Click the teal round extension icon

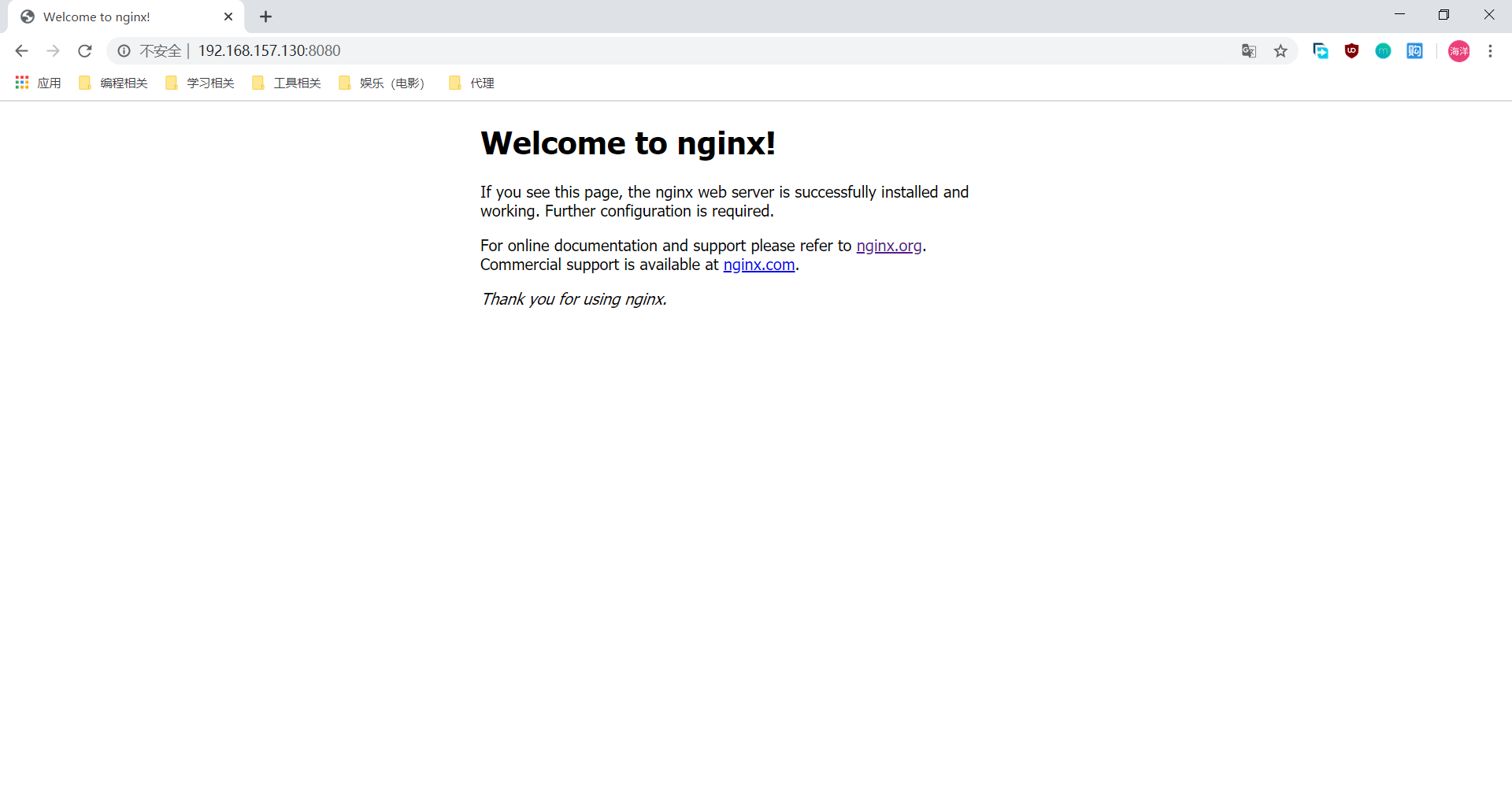pyautogui.click(x=1384, y=51)
